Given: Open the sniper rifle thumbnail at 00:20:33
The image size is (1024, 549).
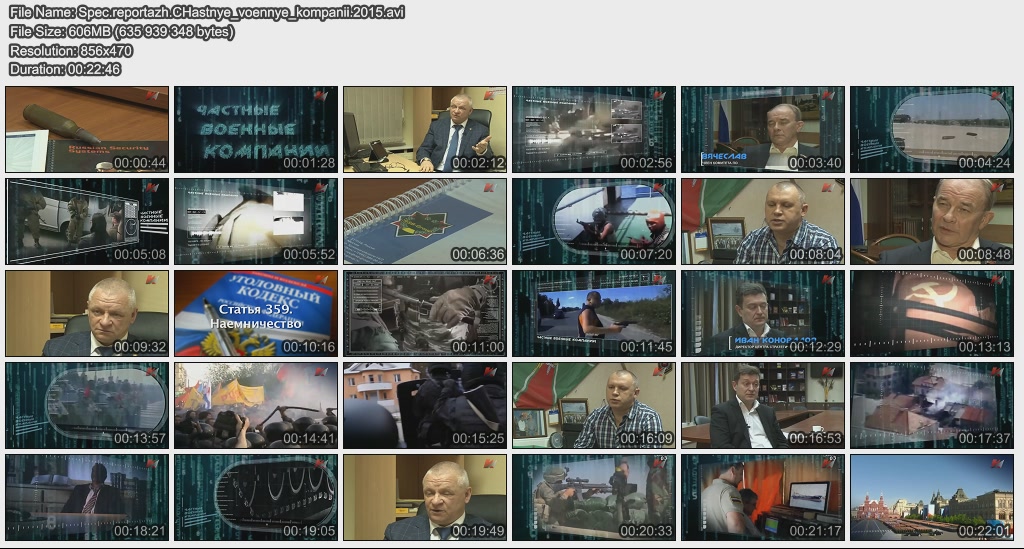Looking at the screenshot, I should pos(594,497).
